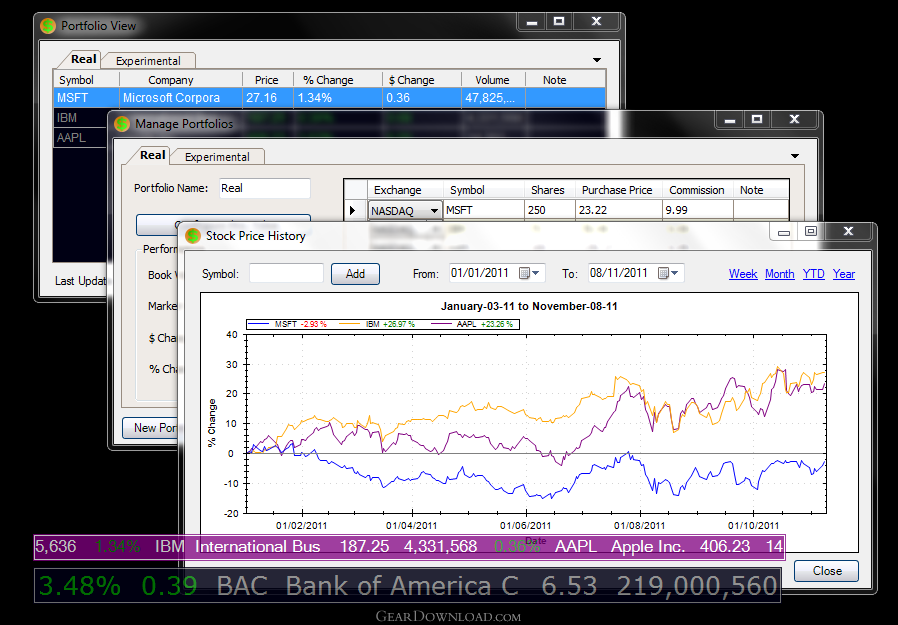
Task: Switch to Real tab in Portfolio View
Action: pyautogui.click(x=83, y=59)
